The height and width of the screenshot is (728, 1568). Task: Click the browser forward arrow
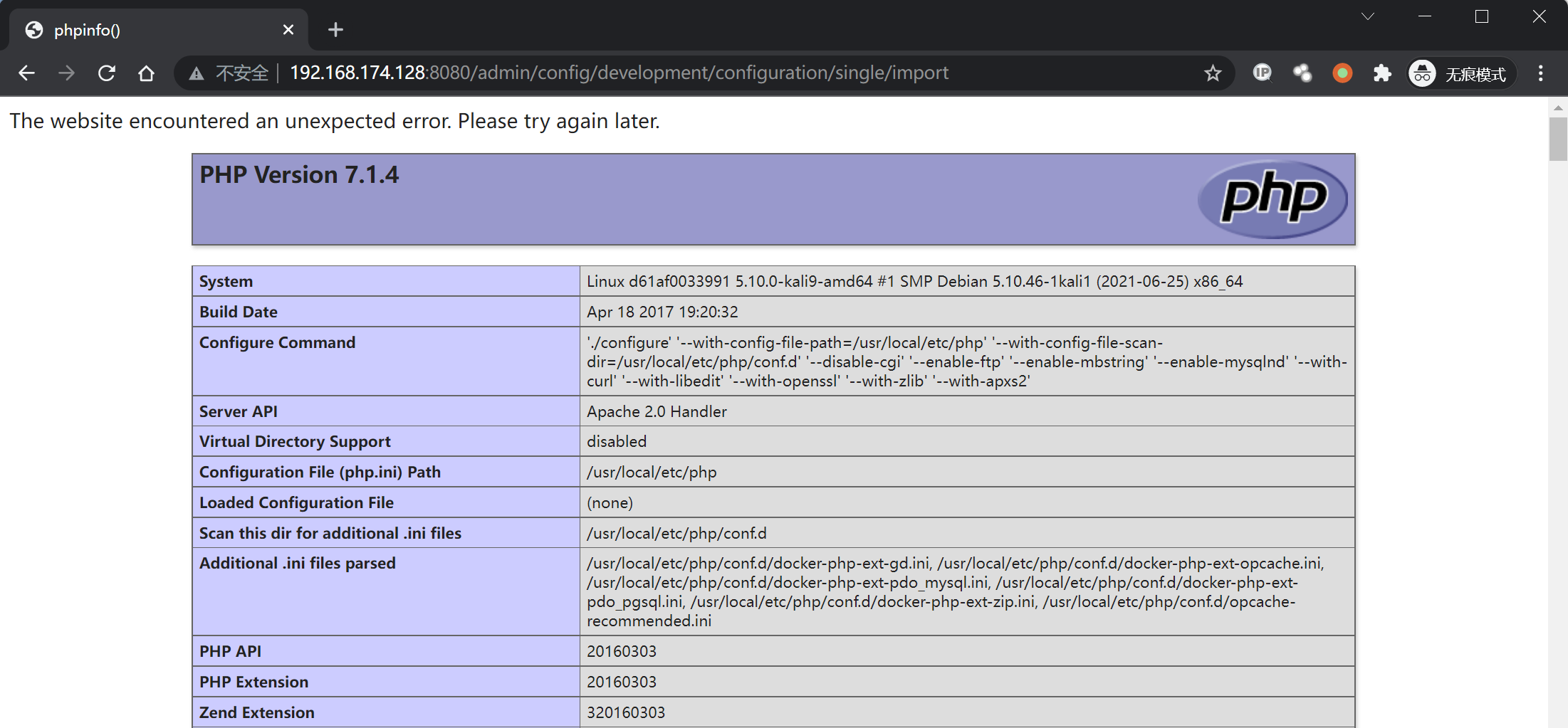pyautogui.click(x=67, y=73)
